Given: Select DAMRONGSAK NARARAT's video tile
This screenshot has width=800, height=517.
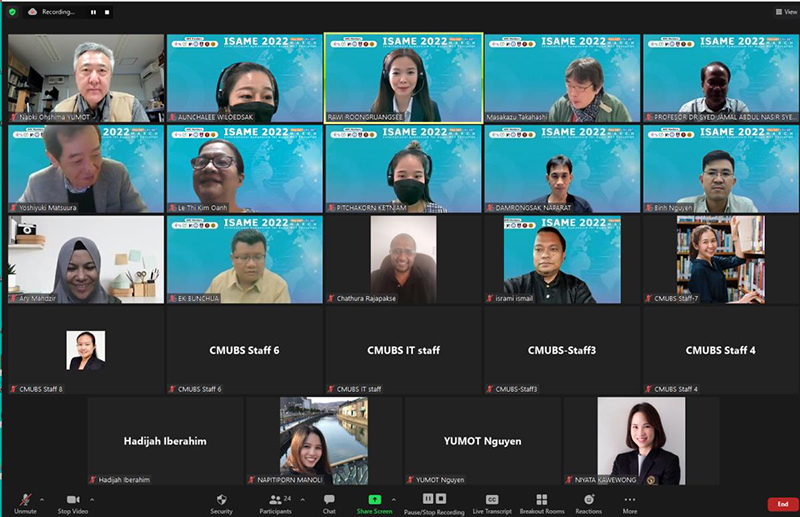Looking at the screenshot, I should click(562, 169).
